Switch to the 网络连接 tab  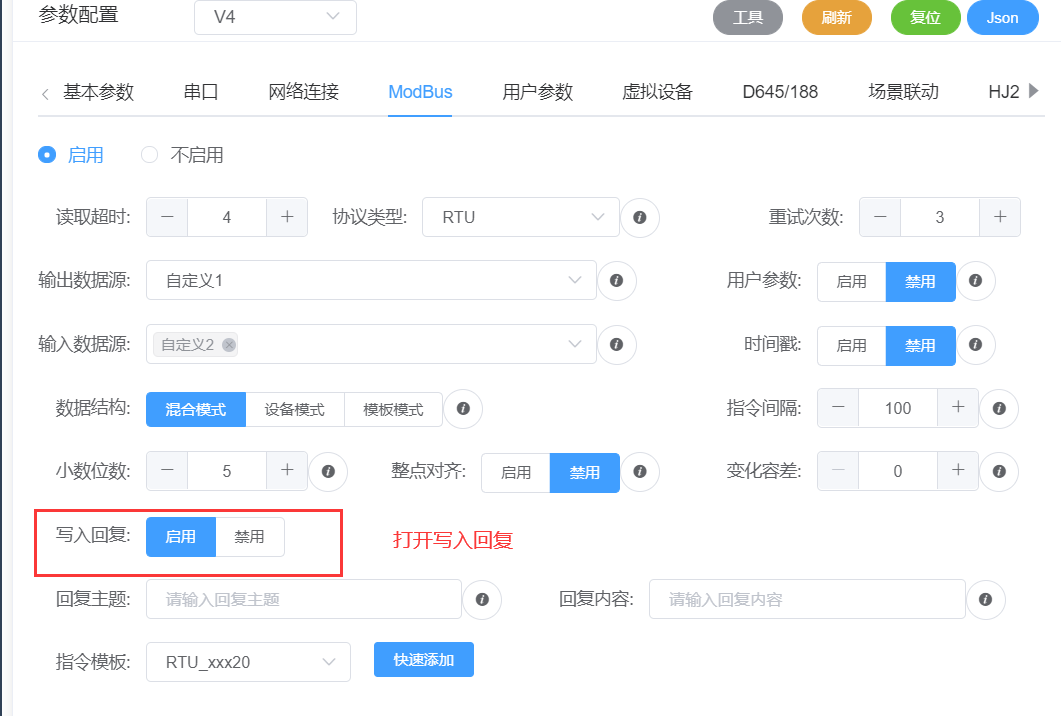(303, 92)
